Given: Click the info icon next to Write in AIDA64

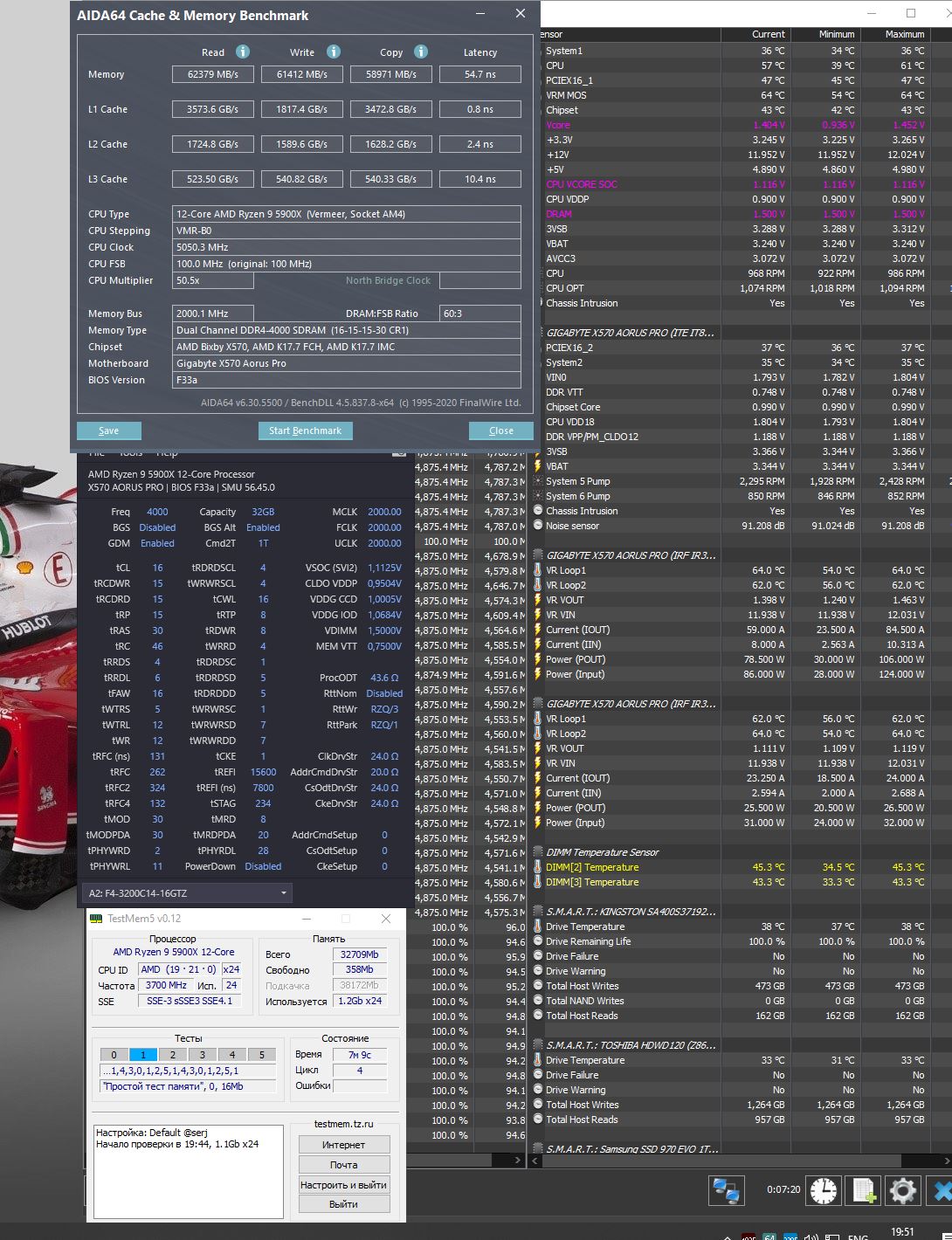Looking at the screenshot, I should tap(334, 52).
